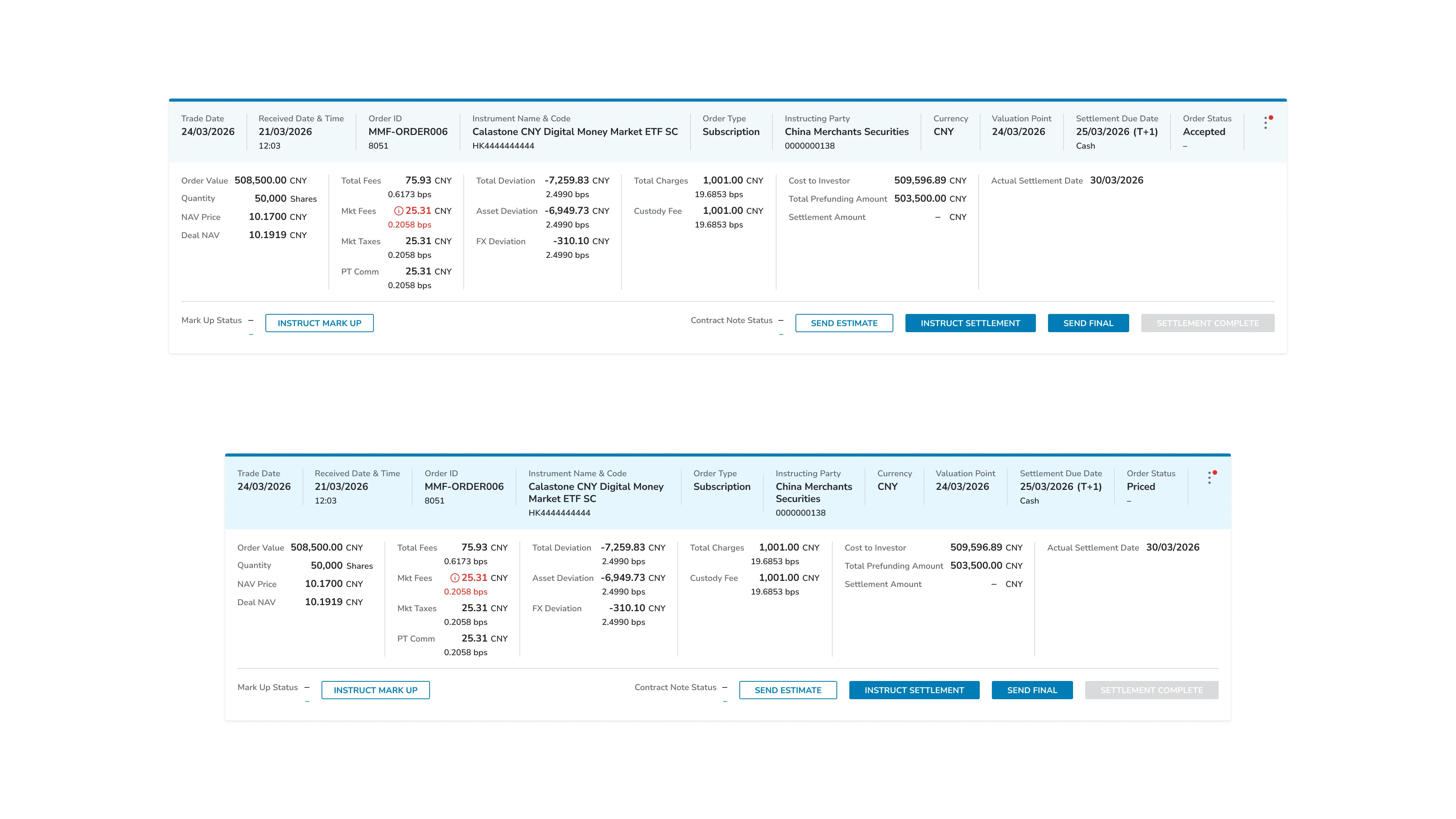Click the Mkt Fees warning icon in Accepted card

pos(399,211)
